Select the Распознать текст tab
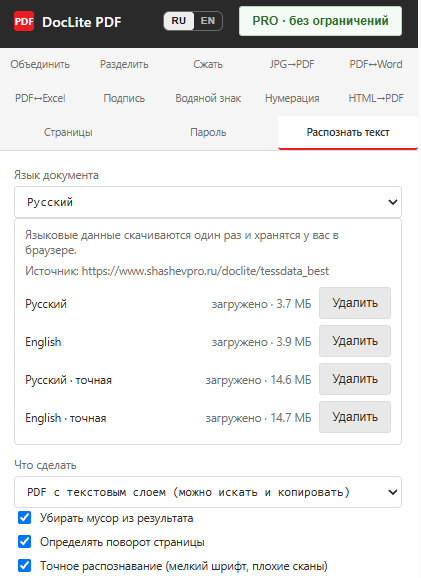 pyautogui.click(x=348, y=132)
